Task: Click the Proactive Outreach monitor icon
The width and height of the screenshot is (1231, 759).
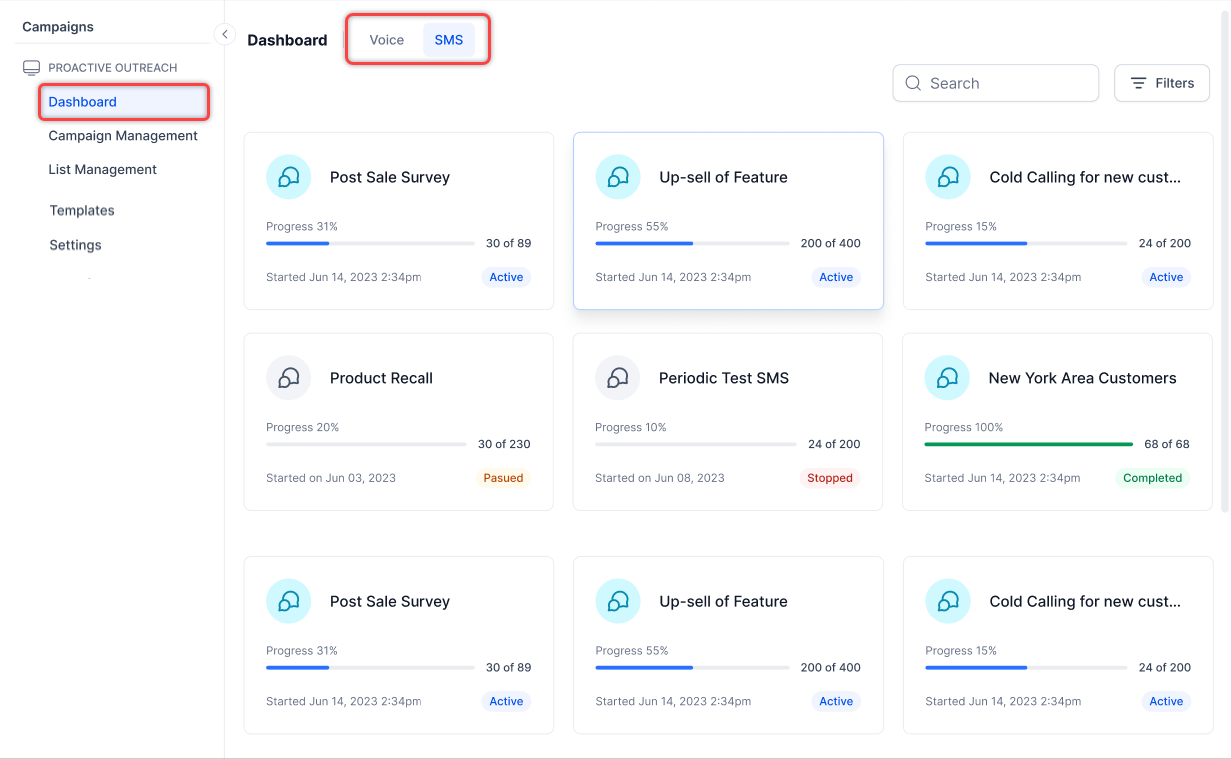Action: coord(31,68)
